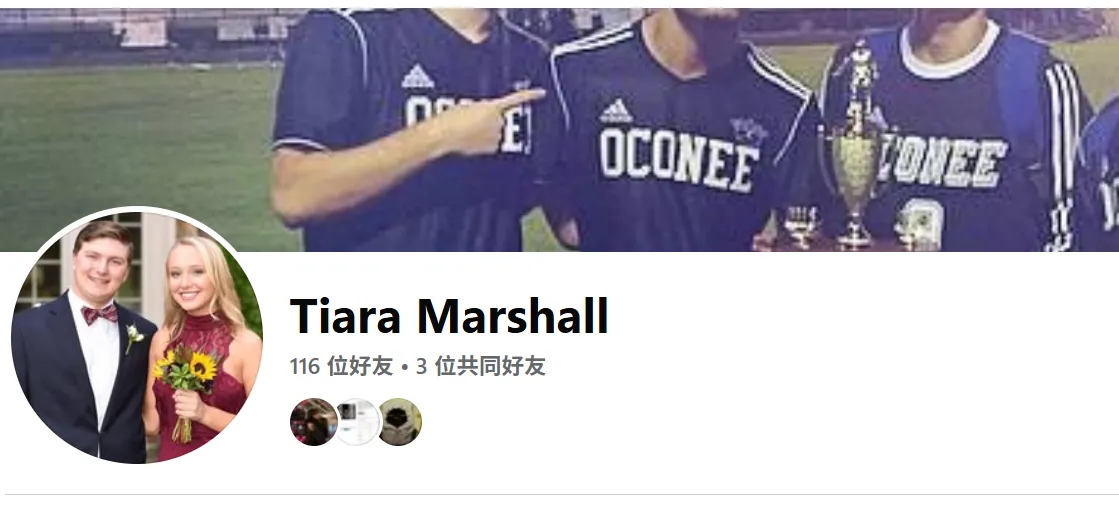Image resolution: width=1119 pixels, height=507 pixels.
Task: Click the Adidas logo on the center jersey
Action: click(x=616, y=111)
